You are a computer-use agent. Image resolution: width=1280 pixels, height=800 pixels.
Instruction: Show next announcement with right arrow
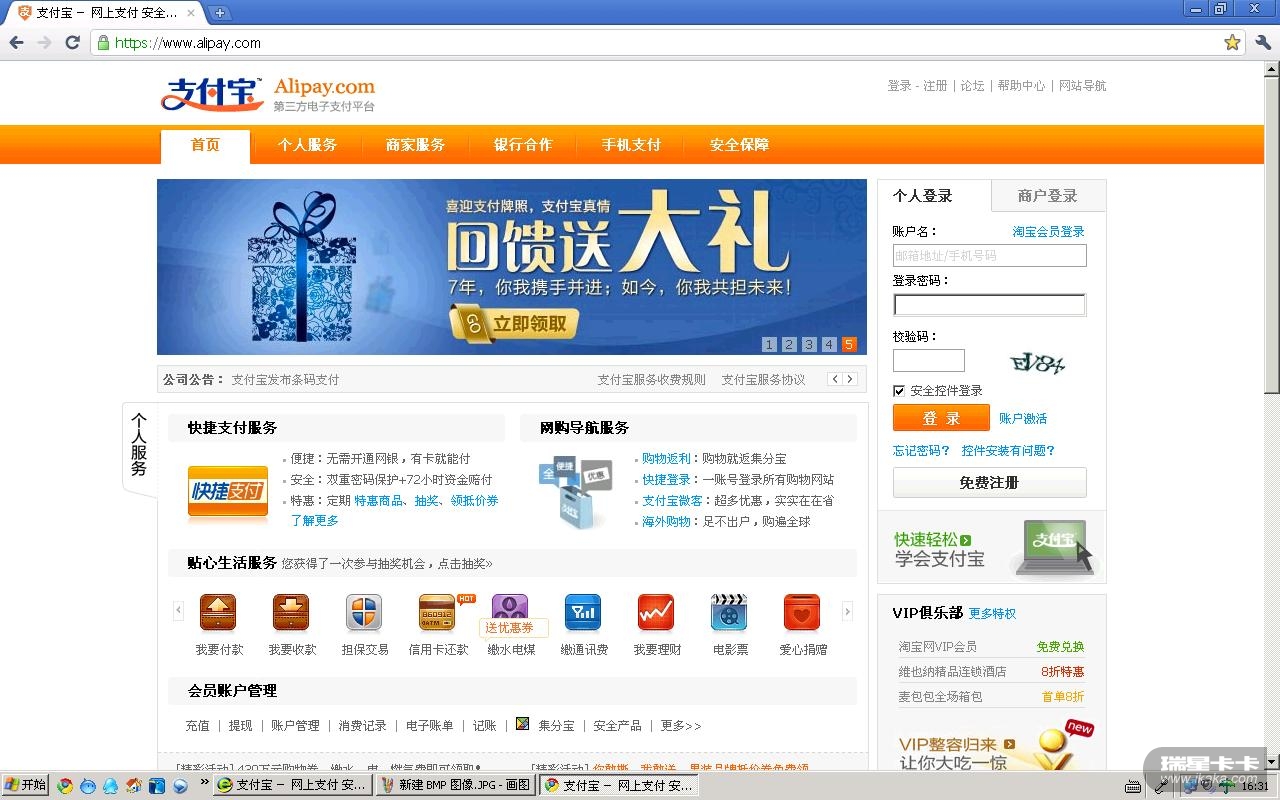click(x=850, y=379)
